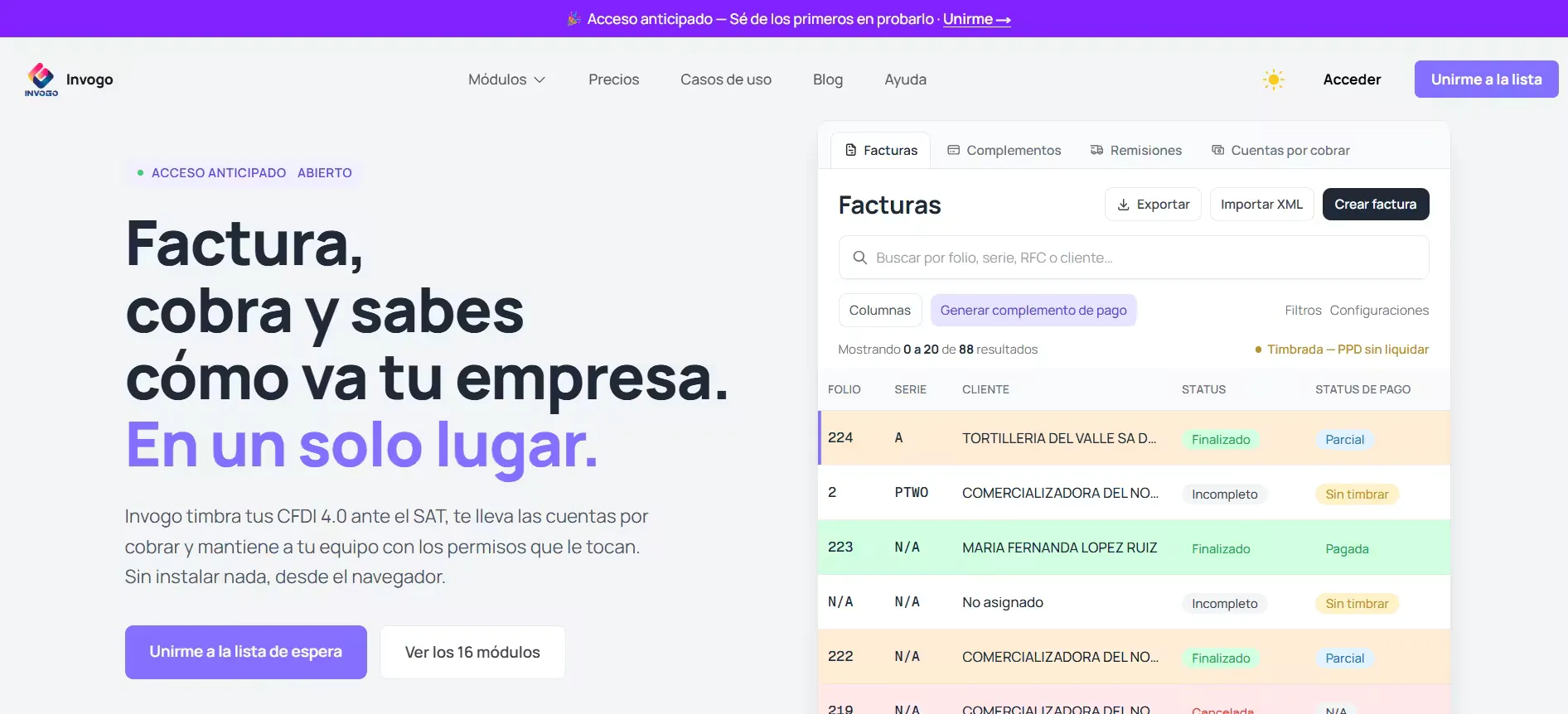Click the STATUS DE PAGO column header
The image size is (1568, 714).
click(1362, 389)
